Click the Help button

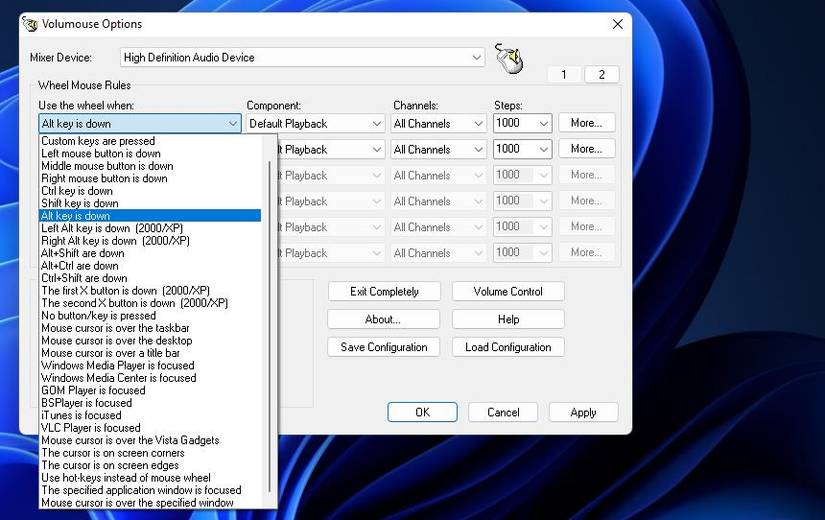click(508, 319)
